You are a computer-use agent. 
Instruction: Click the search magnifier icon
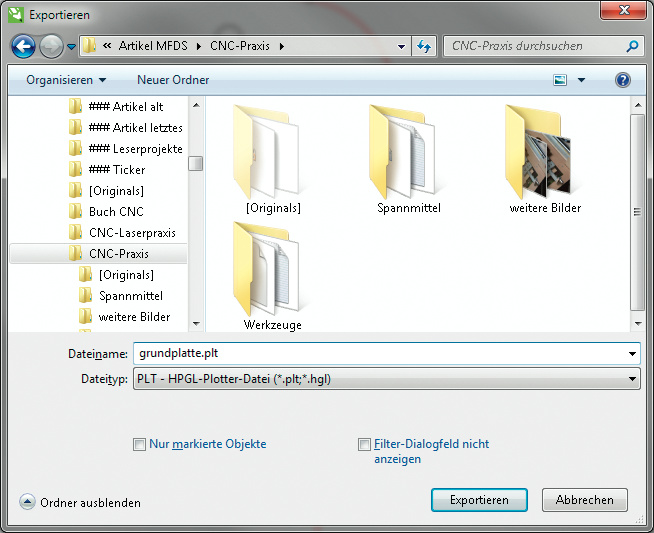pos(632,46)
